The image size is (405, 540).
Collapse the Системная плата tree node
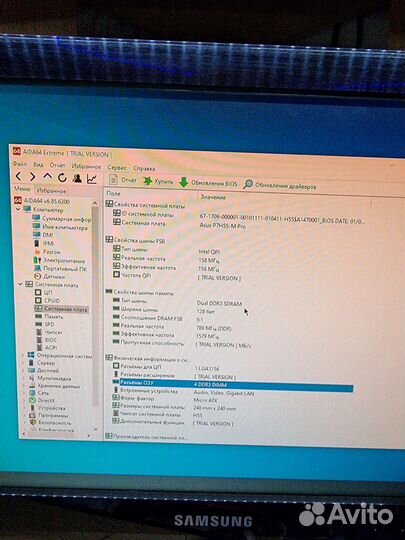[20, 284]
